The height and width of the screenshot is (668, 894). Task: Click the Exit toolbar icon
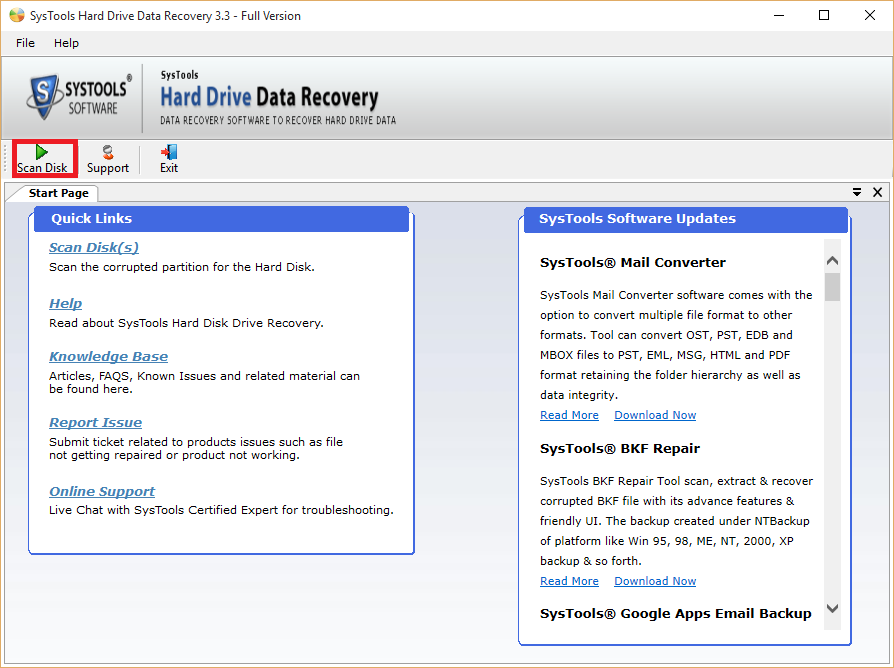(169, 159)
